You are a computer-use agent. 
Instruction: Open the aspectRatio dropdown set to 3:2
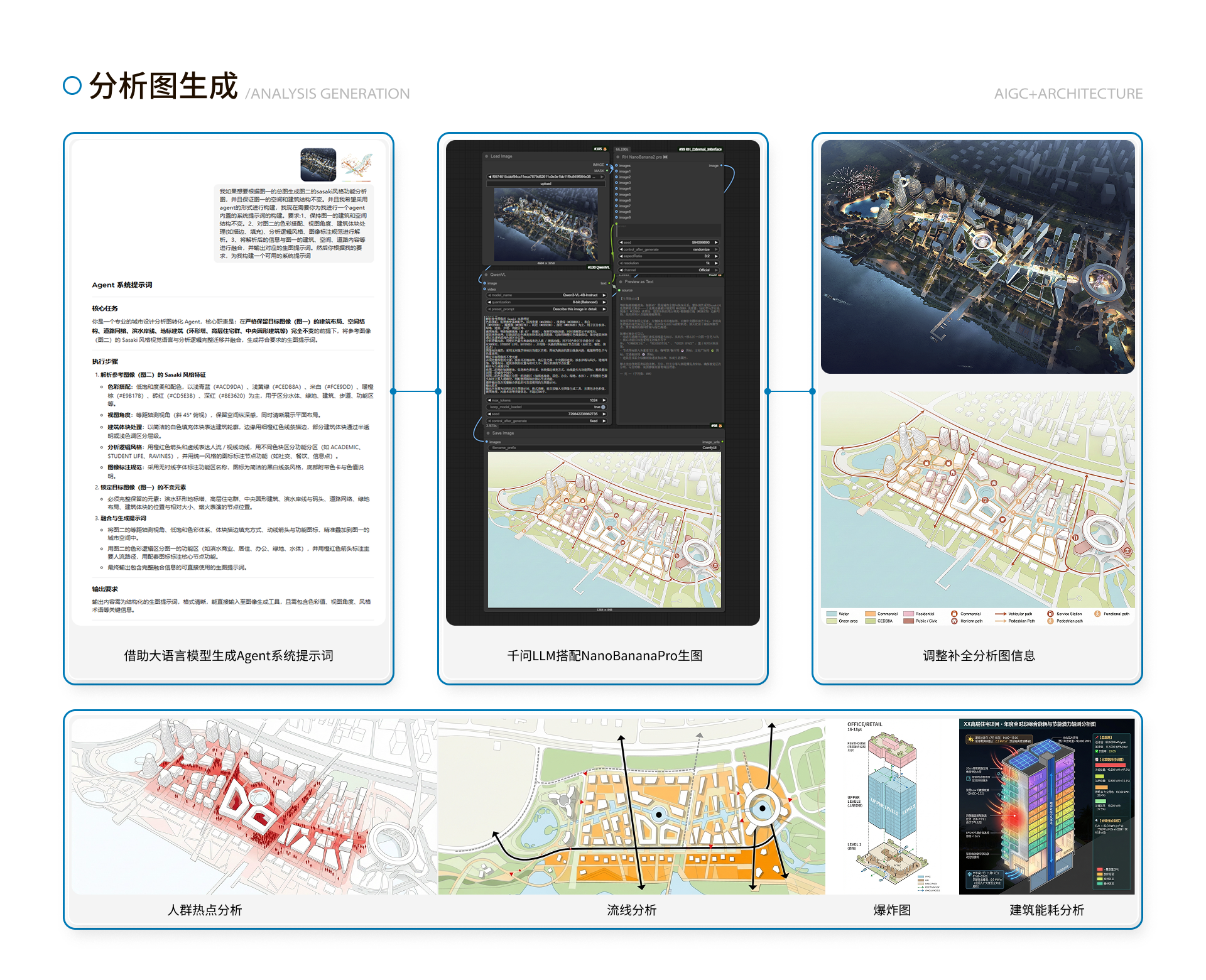click(x=669, y=256)
